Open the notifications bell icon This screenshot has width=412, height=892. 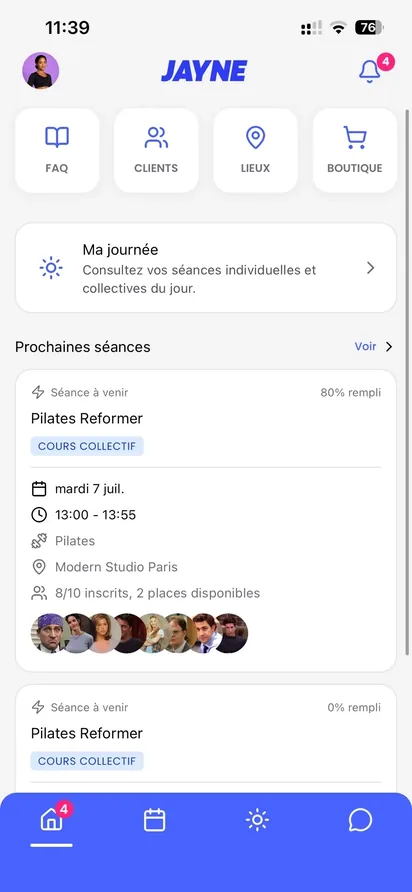[x=370, y=71]
